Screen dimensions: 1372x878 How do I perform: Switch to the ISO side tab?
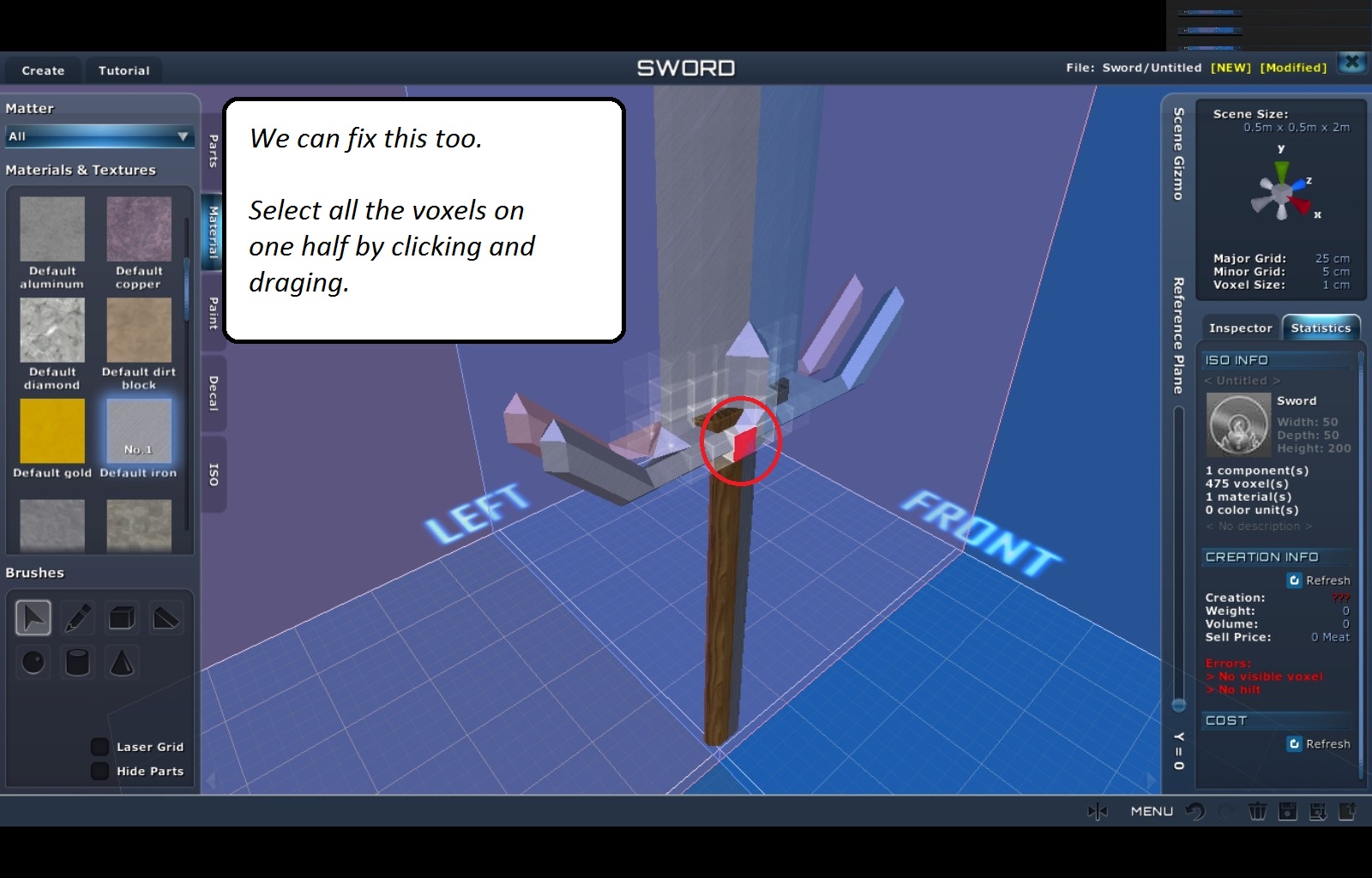coord(214,474)
